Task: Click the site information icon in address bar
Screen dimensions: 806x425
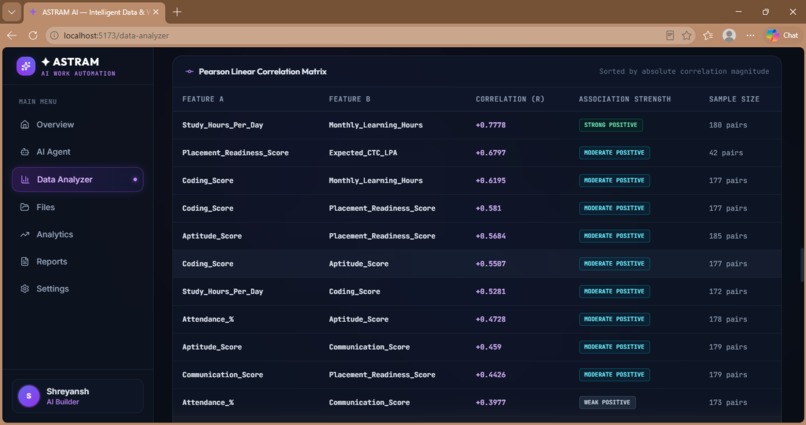Action: coord(54,35)
